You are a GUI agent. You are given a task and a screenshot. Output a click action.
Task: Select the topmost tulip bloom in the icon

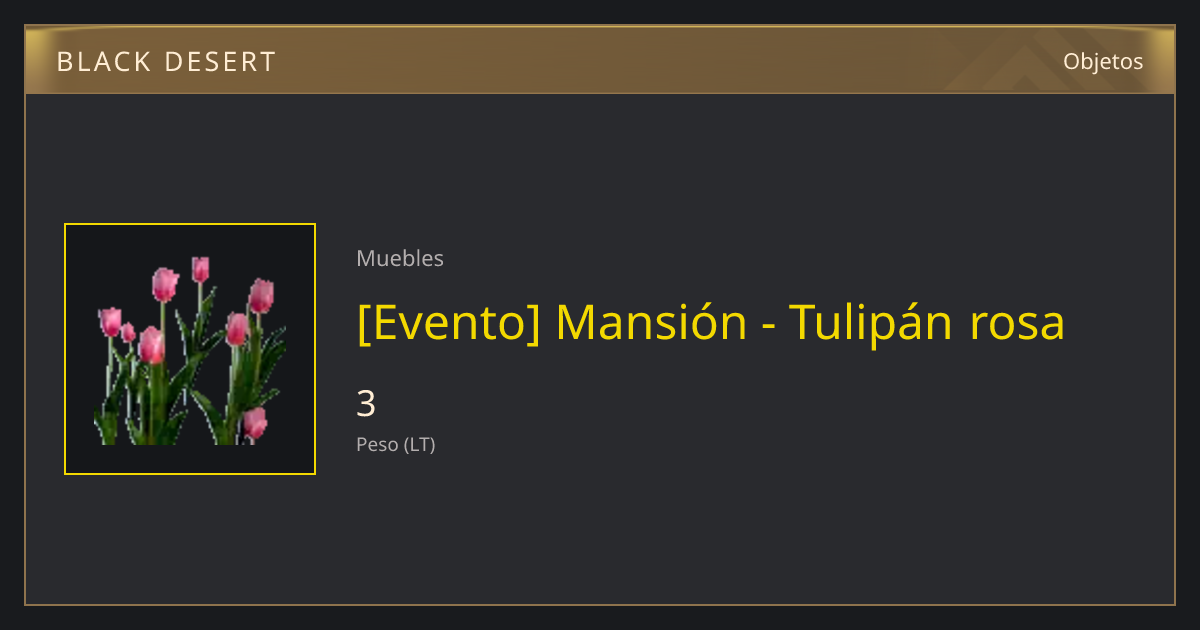[x=200, y=269]
